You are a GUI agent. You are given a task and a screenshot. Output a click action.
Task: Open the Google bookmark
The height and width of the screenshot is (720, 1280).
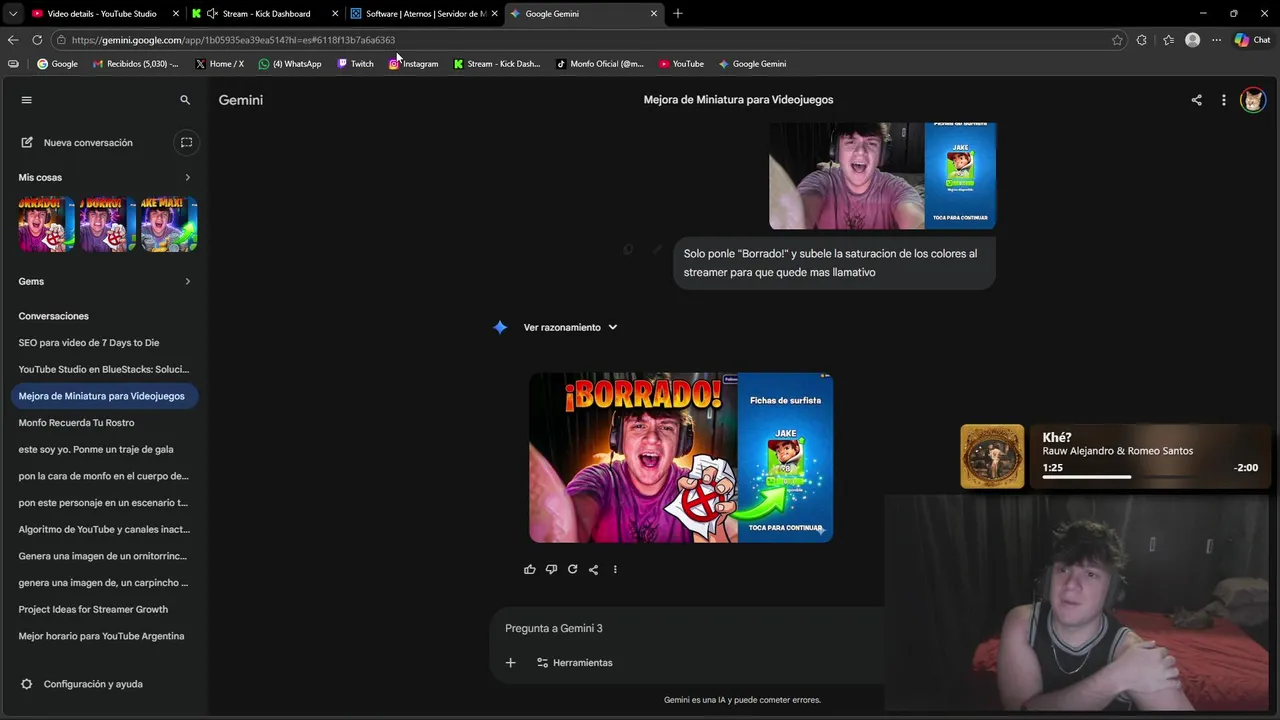pyautogui.click(x=57, y=63)
